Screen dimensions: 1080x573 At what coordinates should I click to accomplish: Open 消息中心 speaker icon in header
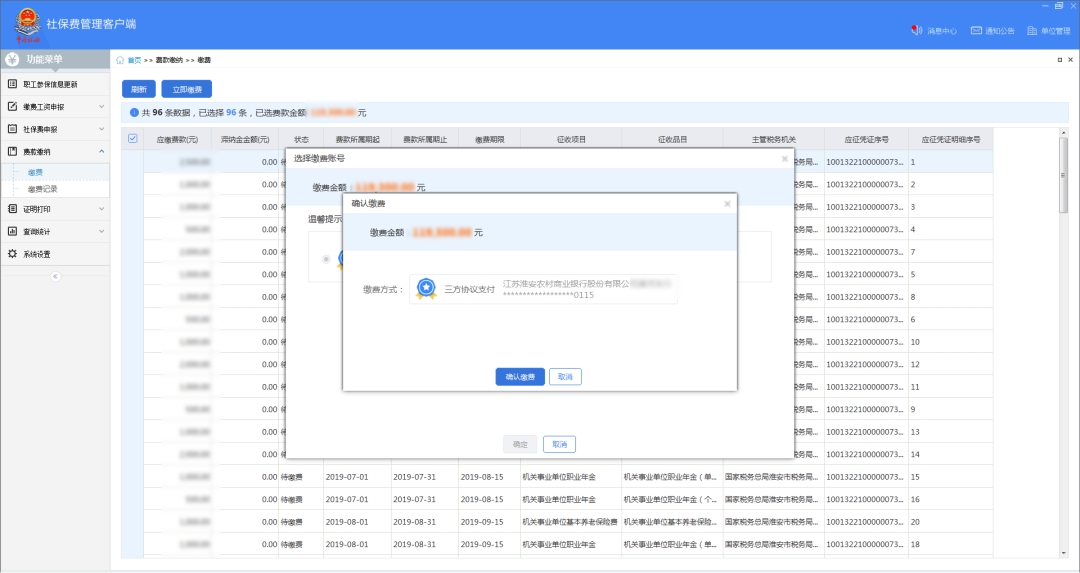916,30
